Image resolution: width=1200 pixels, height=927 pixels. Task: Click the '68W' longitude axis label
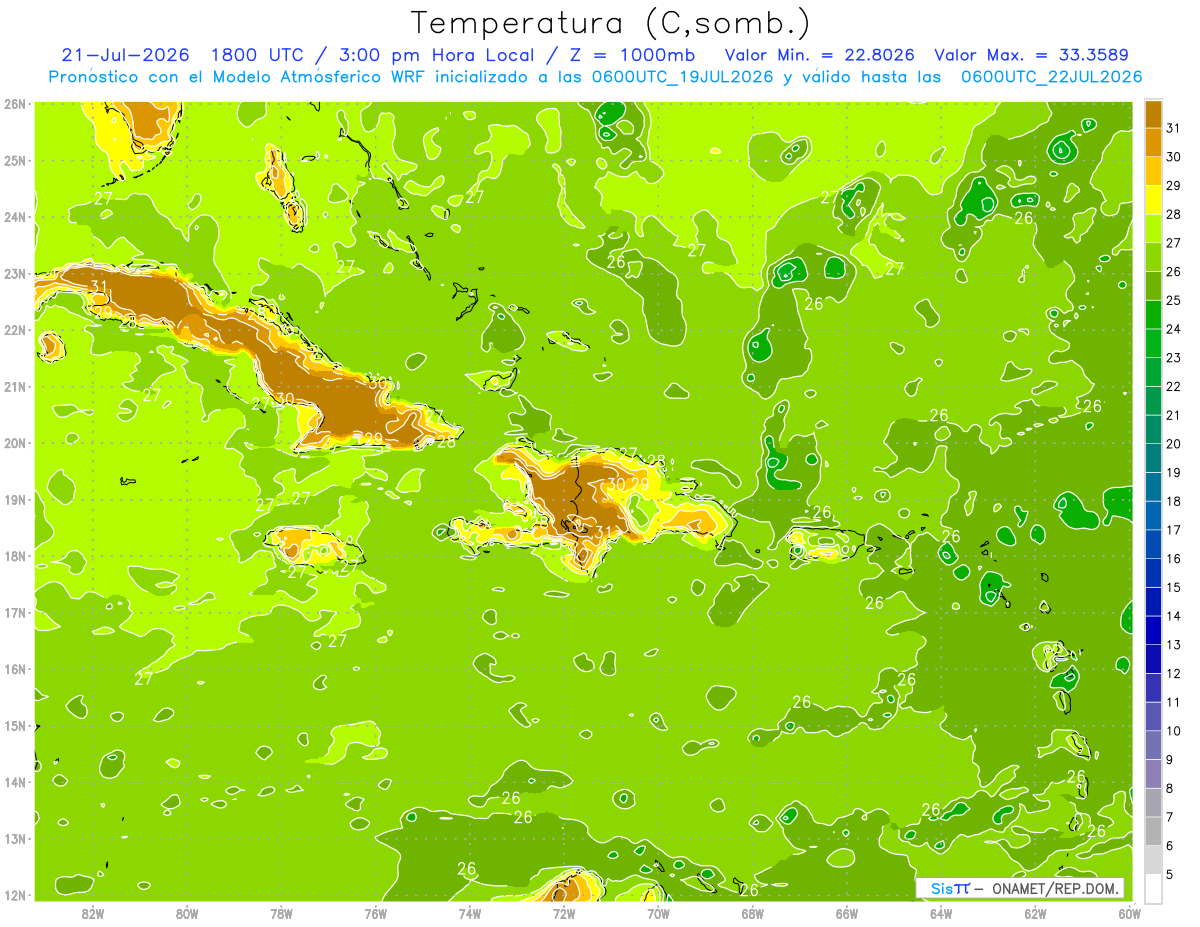click(x=752, y=913)
